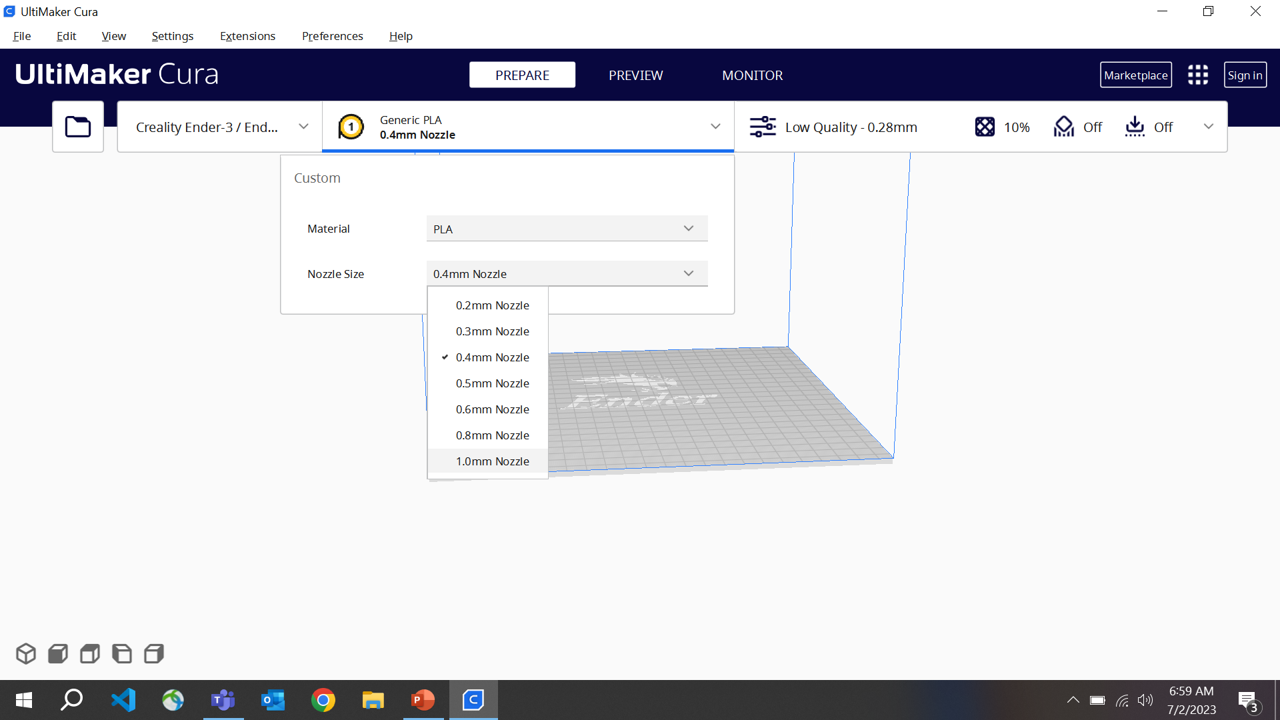The image size is (1280, 720).
Task: Open the Settings menu
Action: [x=173, y=36]
